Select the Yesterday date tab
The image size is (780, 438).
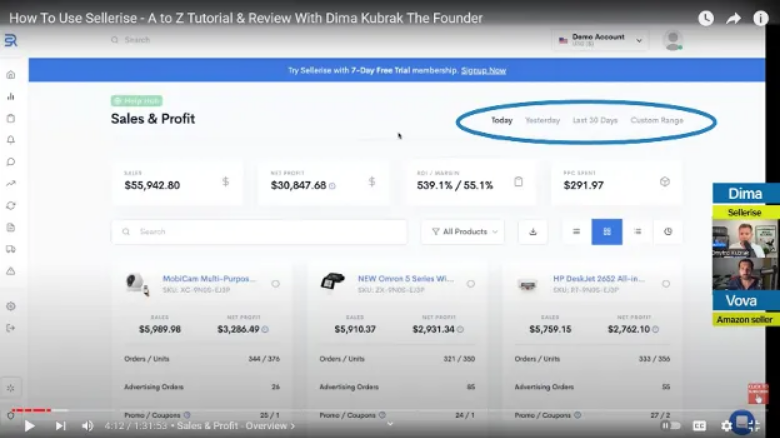tap(542, 120)
